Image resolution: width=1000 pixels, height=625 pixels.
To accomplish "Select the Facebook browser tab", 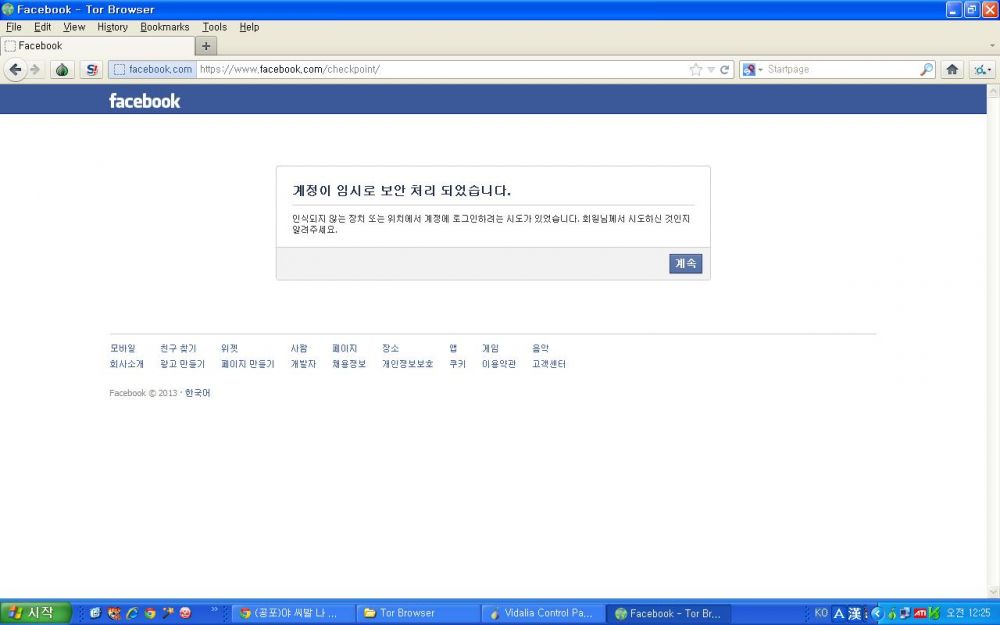I will [98, 46].
